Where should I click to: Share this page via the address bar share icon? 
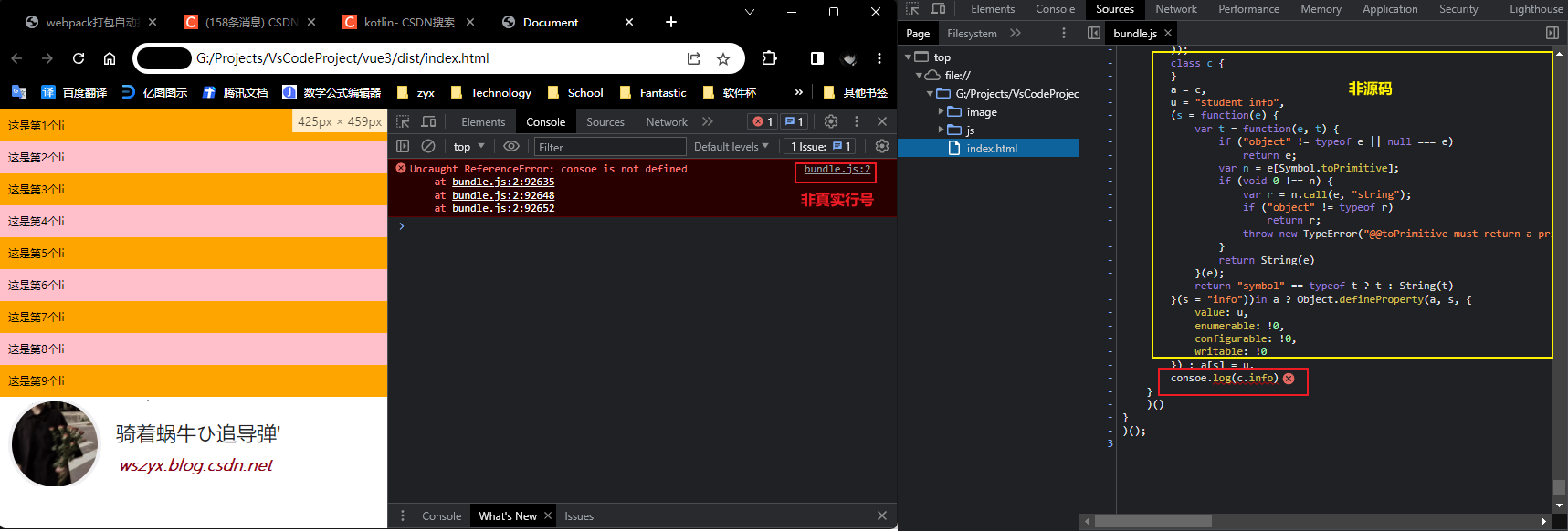[x=694, y=58]
